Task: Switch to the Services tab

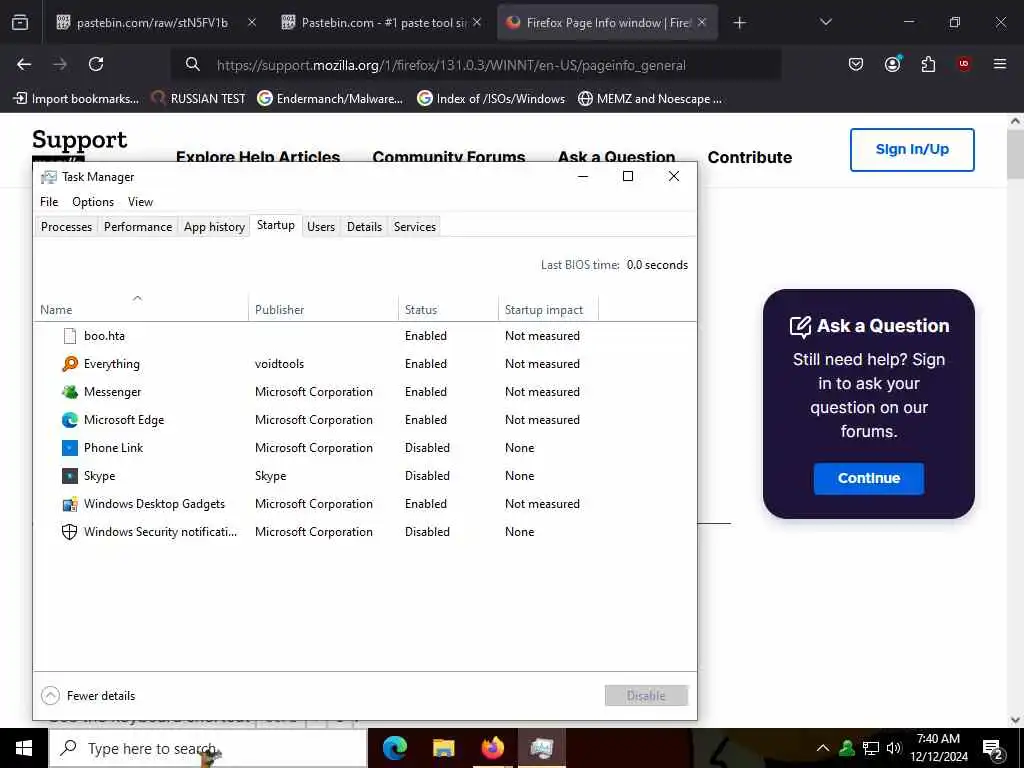Action: coord(415,227)
